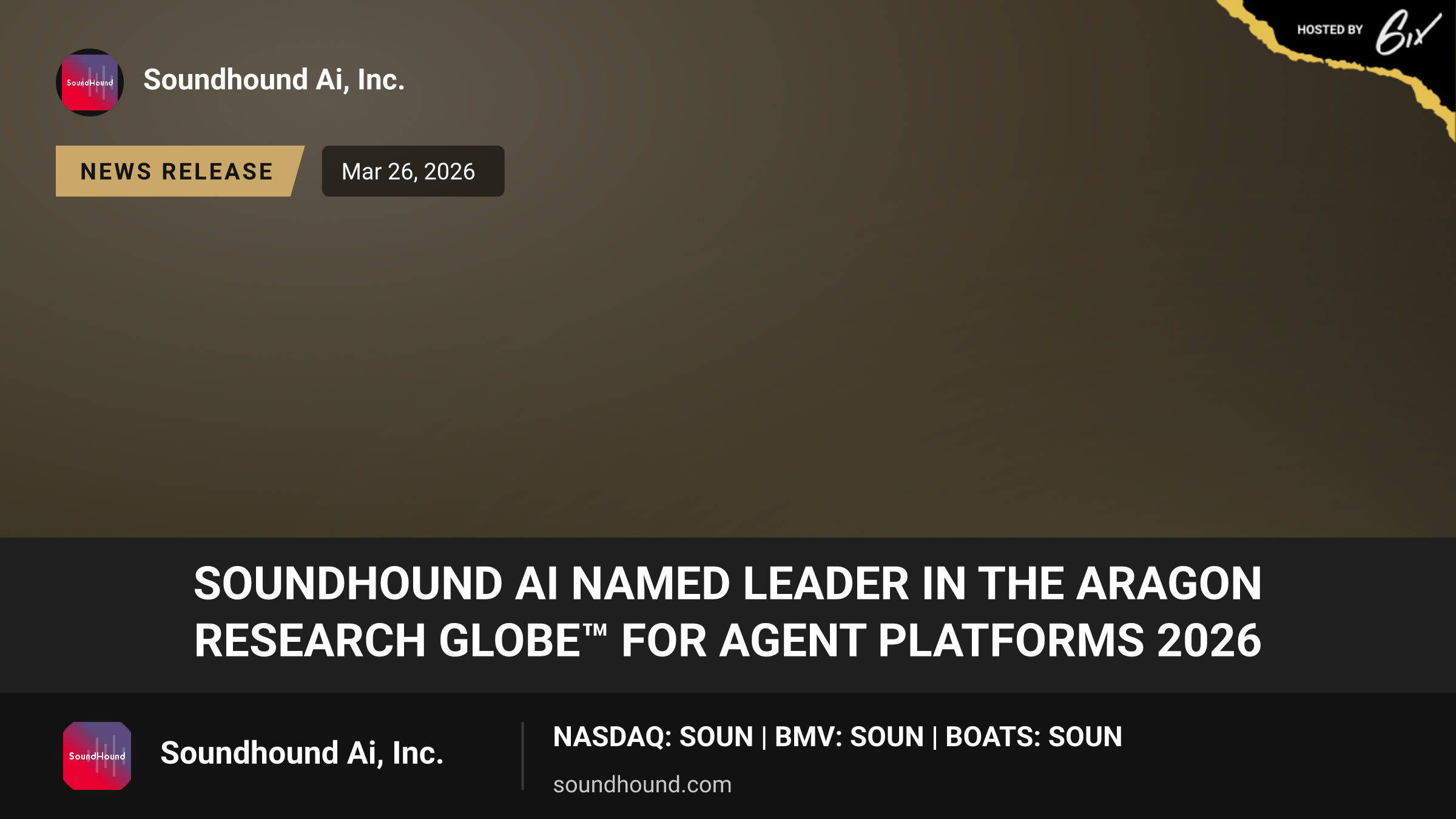The width and height of the screenshot is (1456, 819).
Task: Click the Mar 26, 2026 date badge
Action: coord(413,171)
